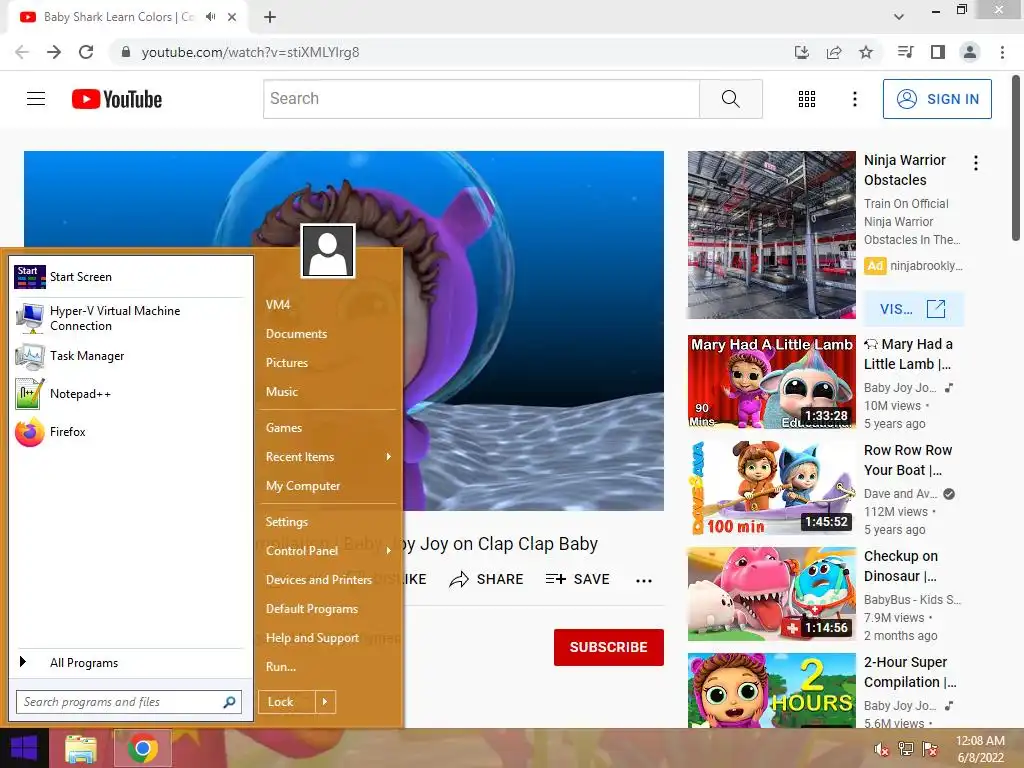
Task: Open Settings in Start menu
Action: tap(287, 522)
